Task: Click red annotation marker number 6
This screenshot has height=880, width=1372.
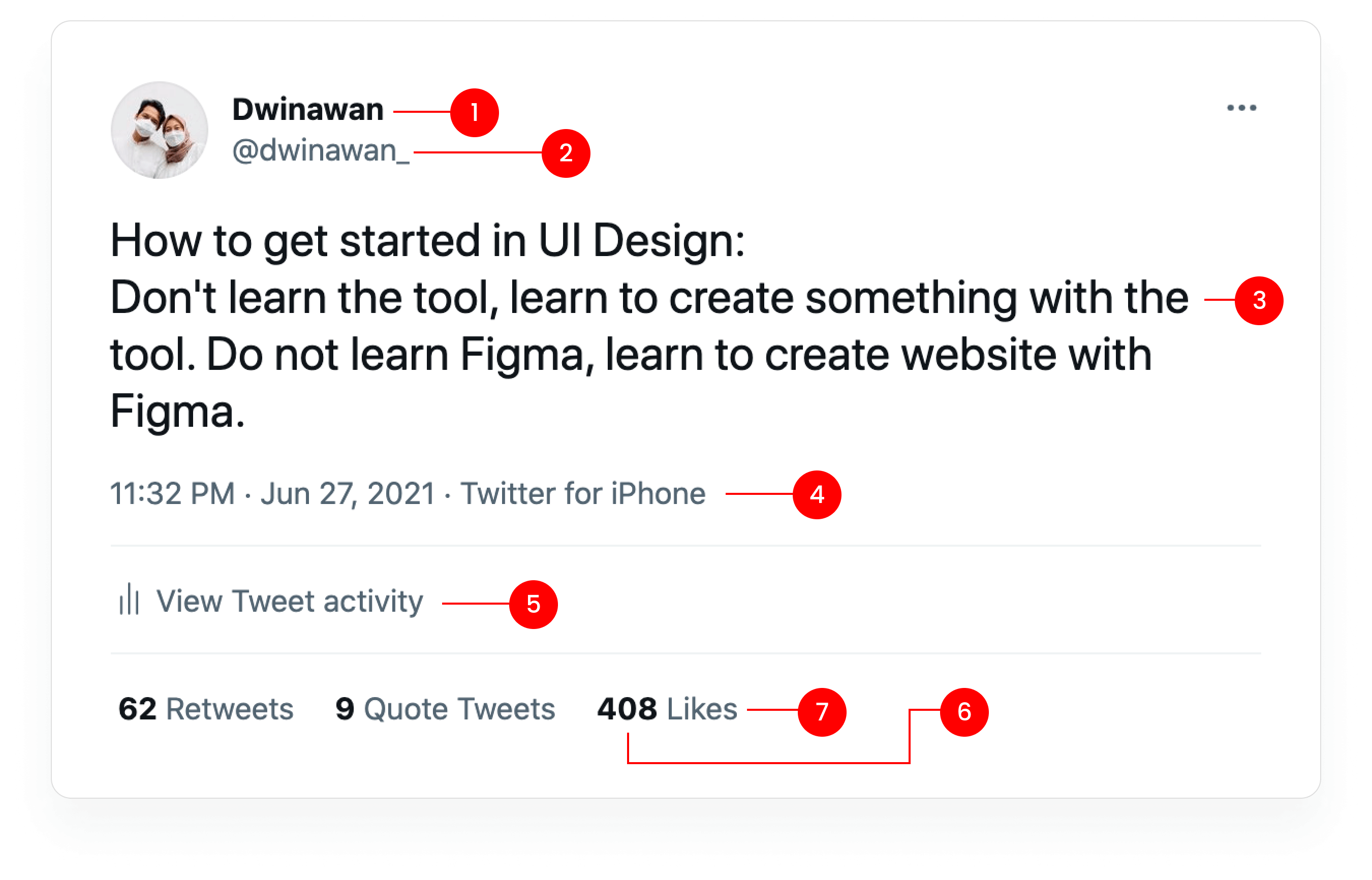Action: (964, 712)
